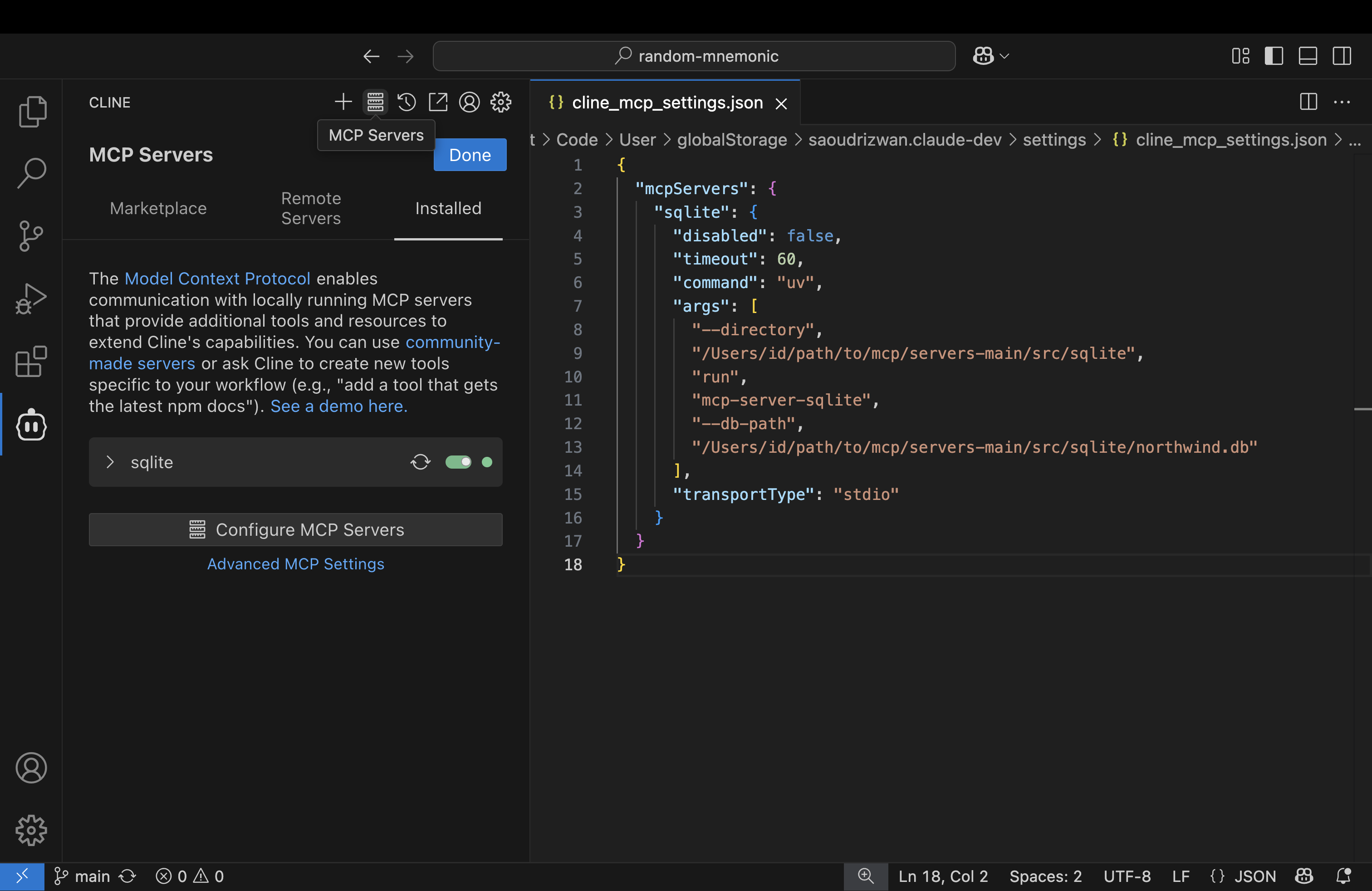Open Cline task history
This screenshot has height=891, width=1372.
click(407, 102)
